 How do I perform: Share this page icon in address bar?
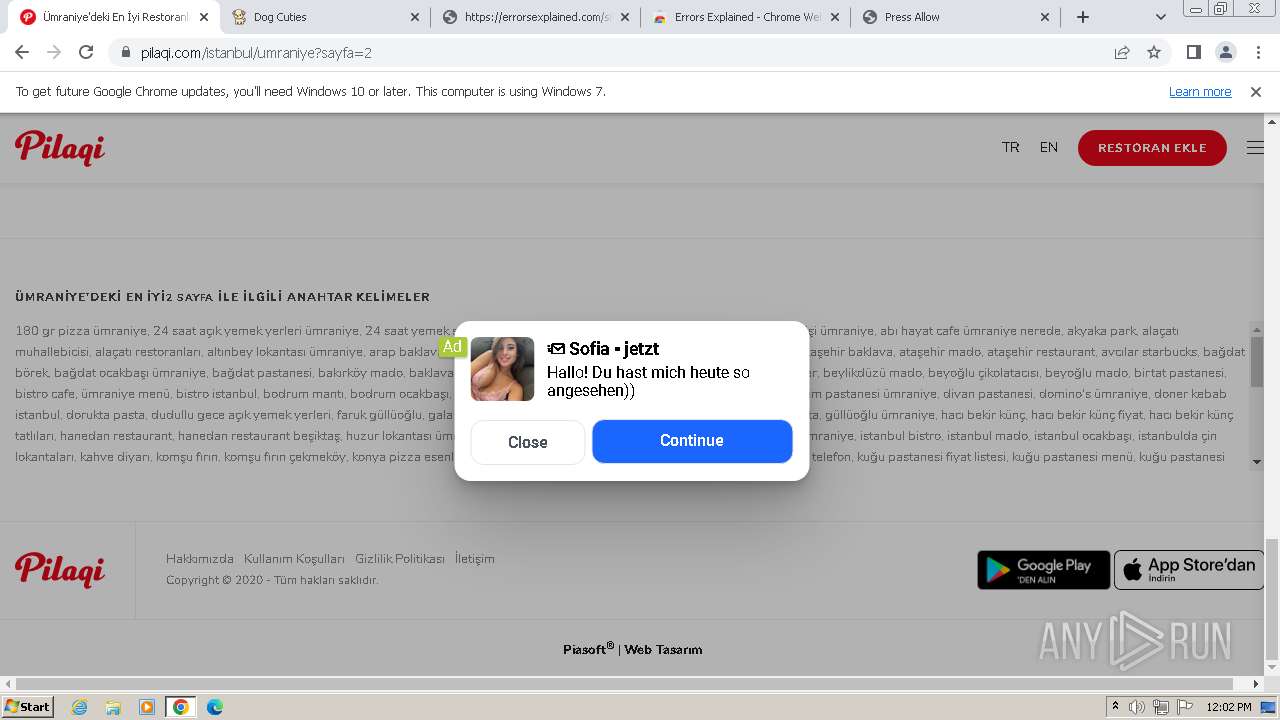[1122, 52]
